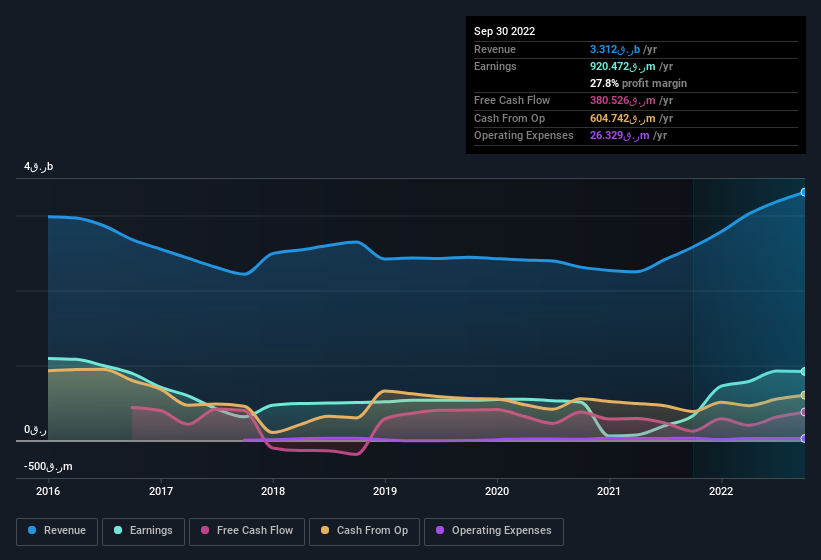Viewport: 821px width, 560px height.
Task: Click the 27.8% profit margin text
Action: 638,83
